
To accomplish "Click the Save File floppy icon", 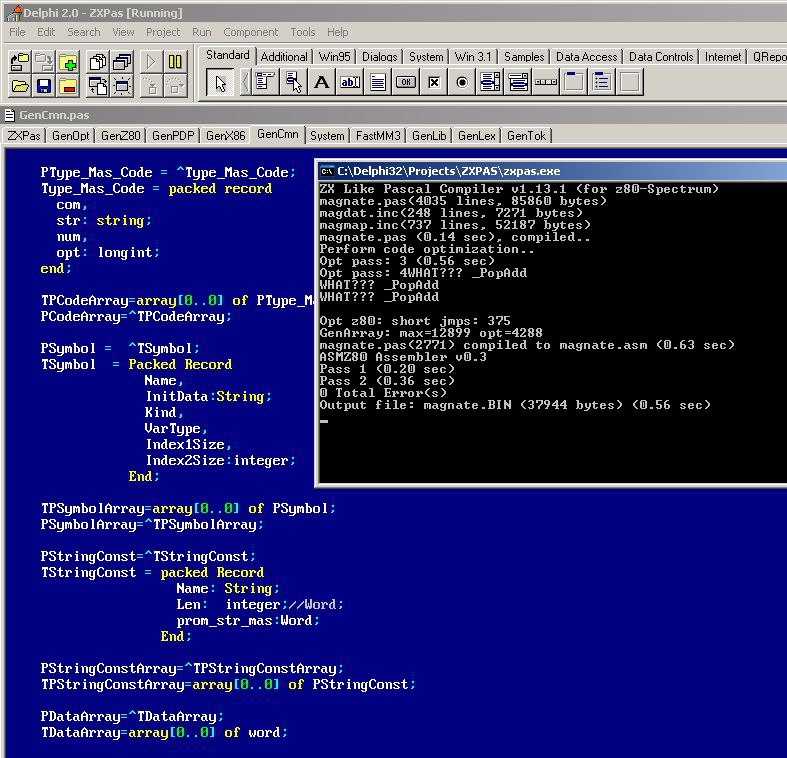I will coord(44,86).
